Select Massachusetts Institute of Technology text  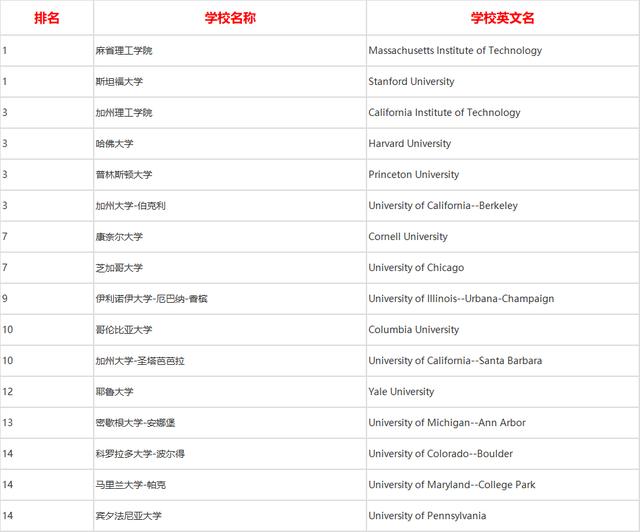(455, 51)
